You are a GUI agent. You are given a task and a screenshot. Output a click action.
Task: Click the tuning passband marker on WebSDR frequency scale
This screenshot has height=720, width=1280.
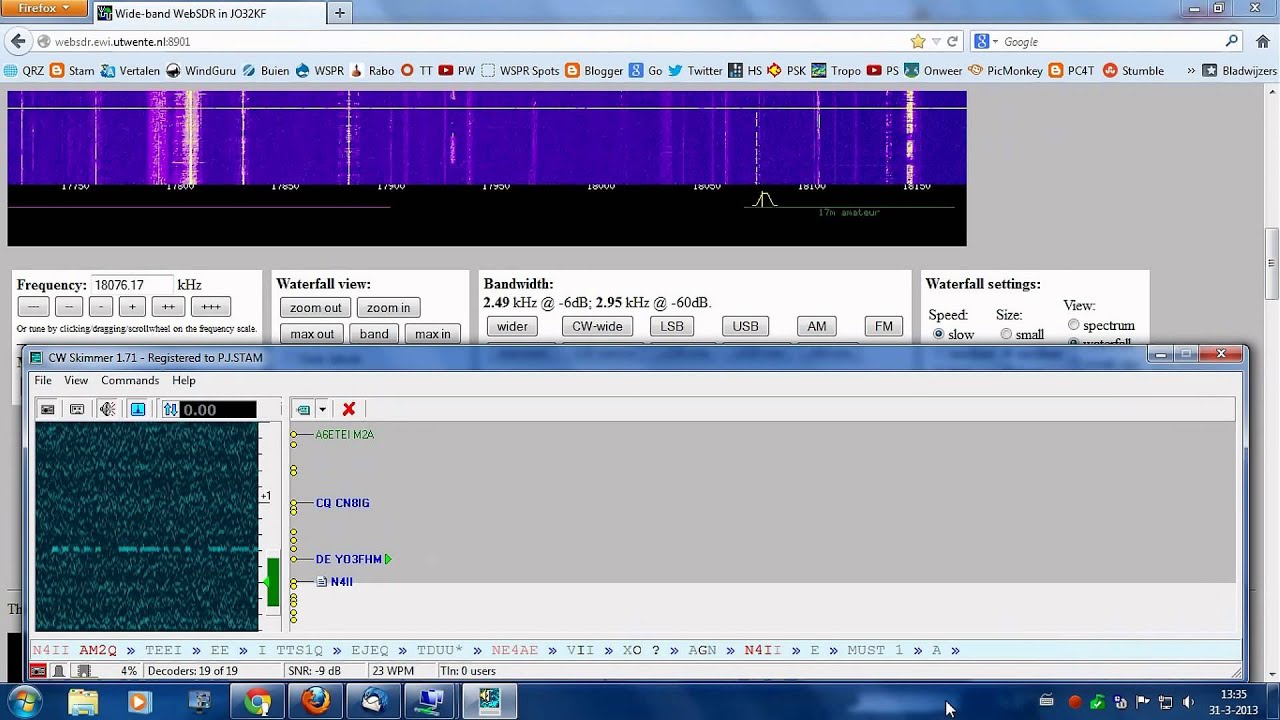pyautogui.click(x=764, y=200)
